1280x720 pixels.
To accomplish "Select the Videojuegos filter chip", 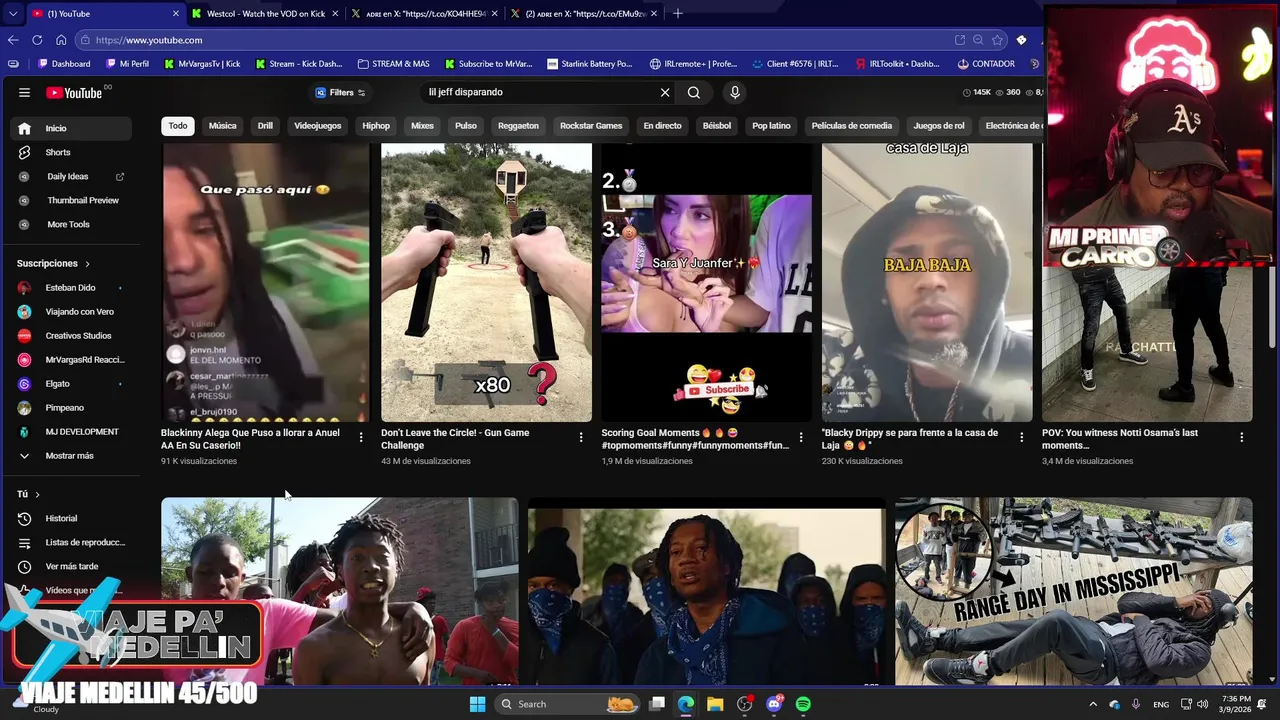I will point(317,126).
